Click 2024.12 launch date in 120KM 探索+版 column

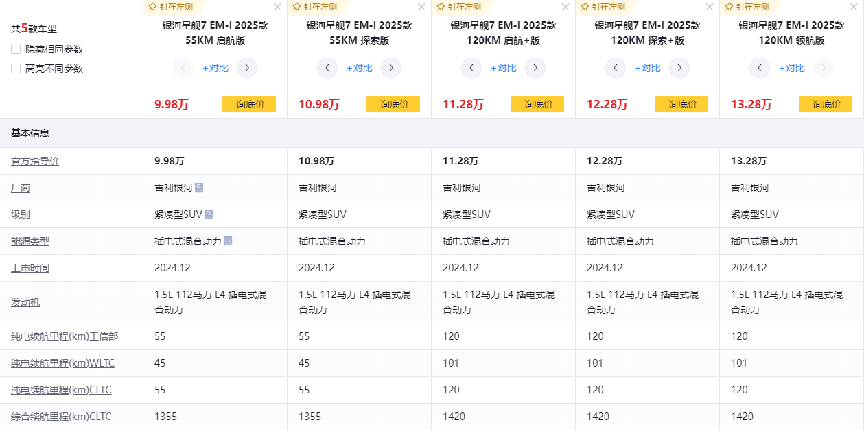coord(604,268)
